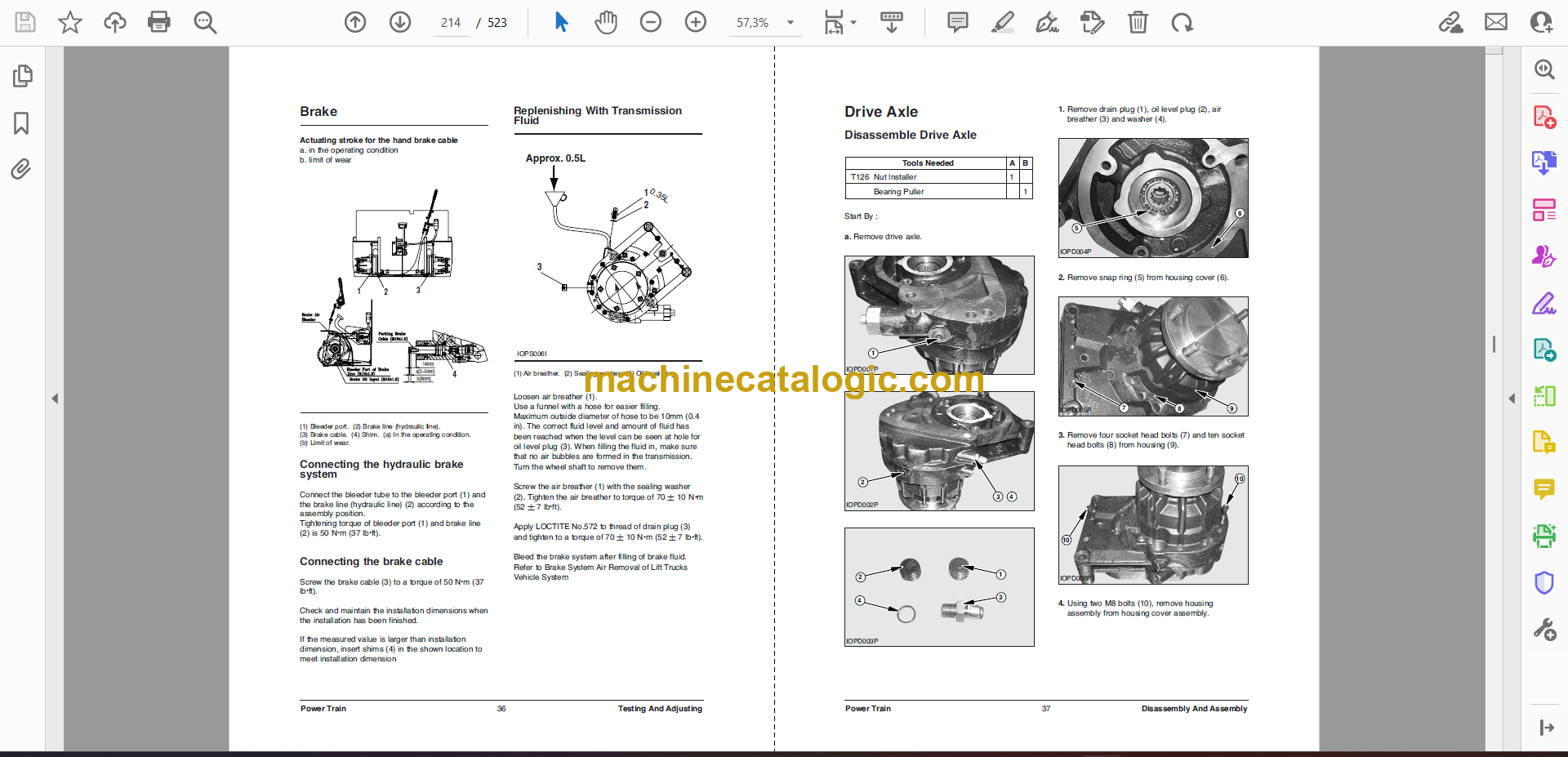Viewport: 1568px width, 757px height.
Task: Click the Save file icon
Action: coord(25,22)
